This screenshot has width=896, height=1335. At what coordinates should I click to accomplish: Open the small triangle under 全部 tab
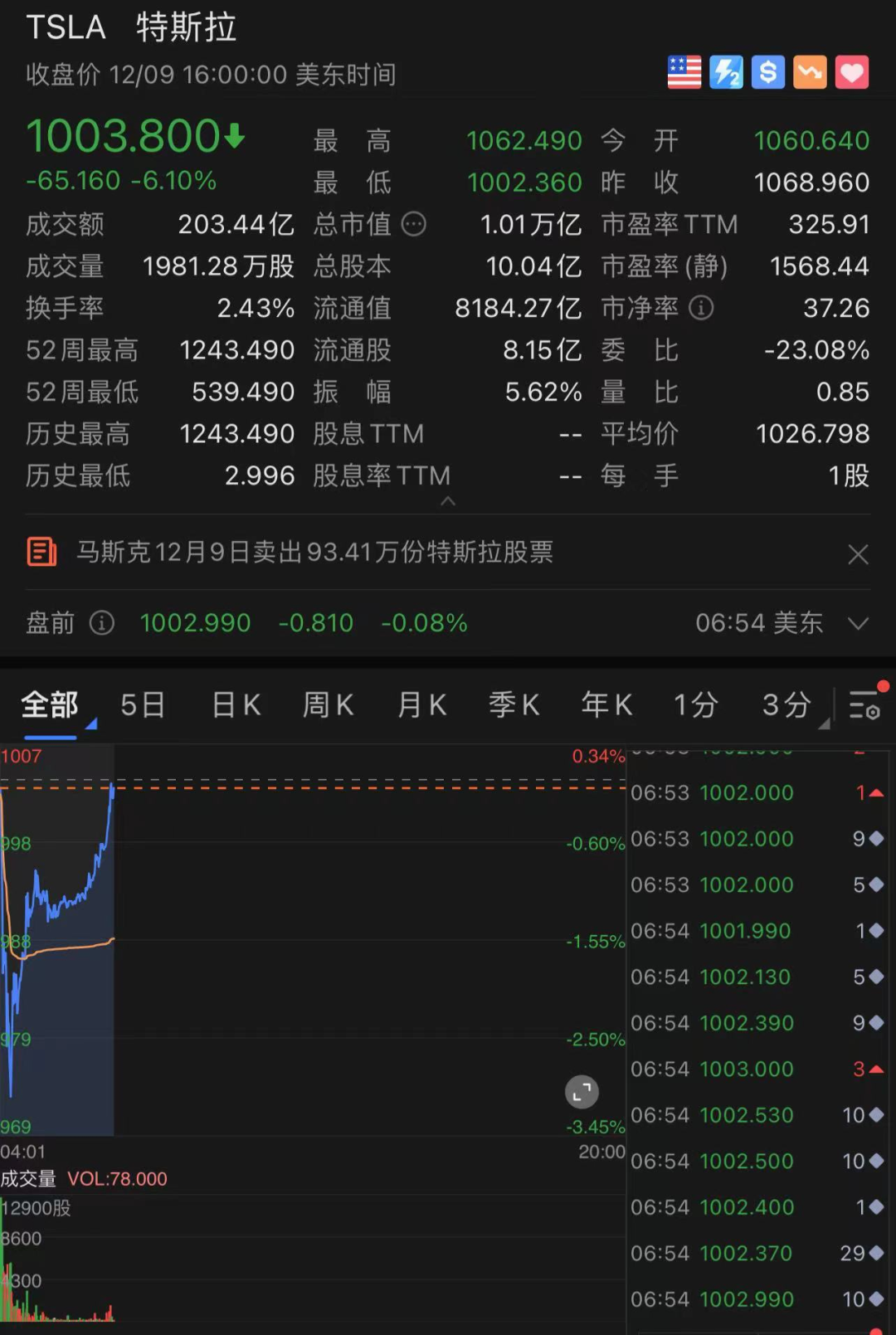(x=91, y=724)
